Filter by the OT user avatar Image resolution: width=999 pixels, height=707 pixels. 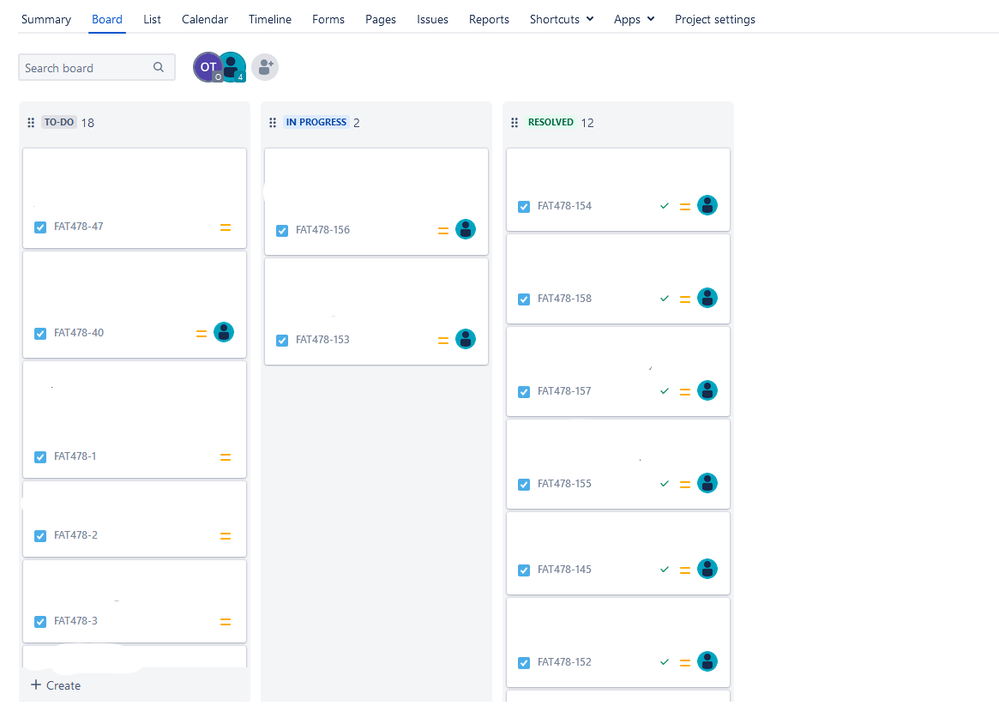pos(207,67)
